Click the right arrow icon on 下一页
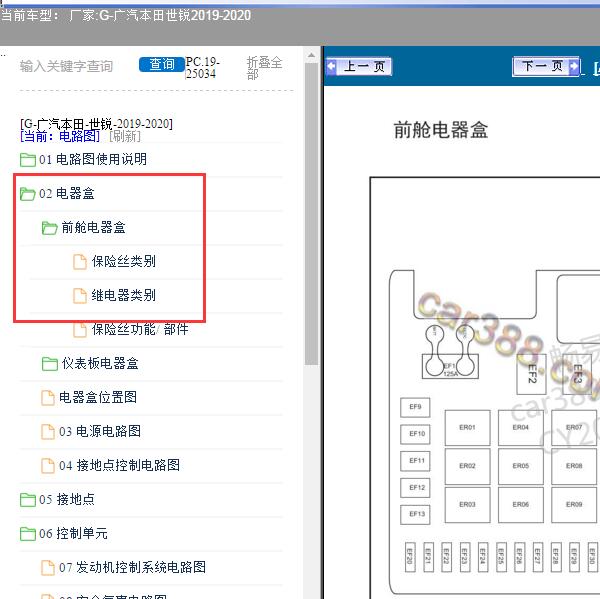The width and height of the screenshot is (600, 599). click(x=574, y=67)
